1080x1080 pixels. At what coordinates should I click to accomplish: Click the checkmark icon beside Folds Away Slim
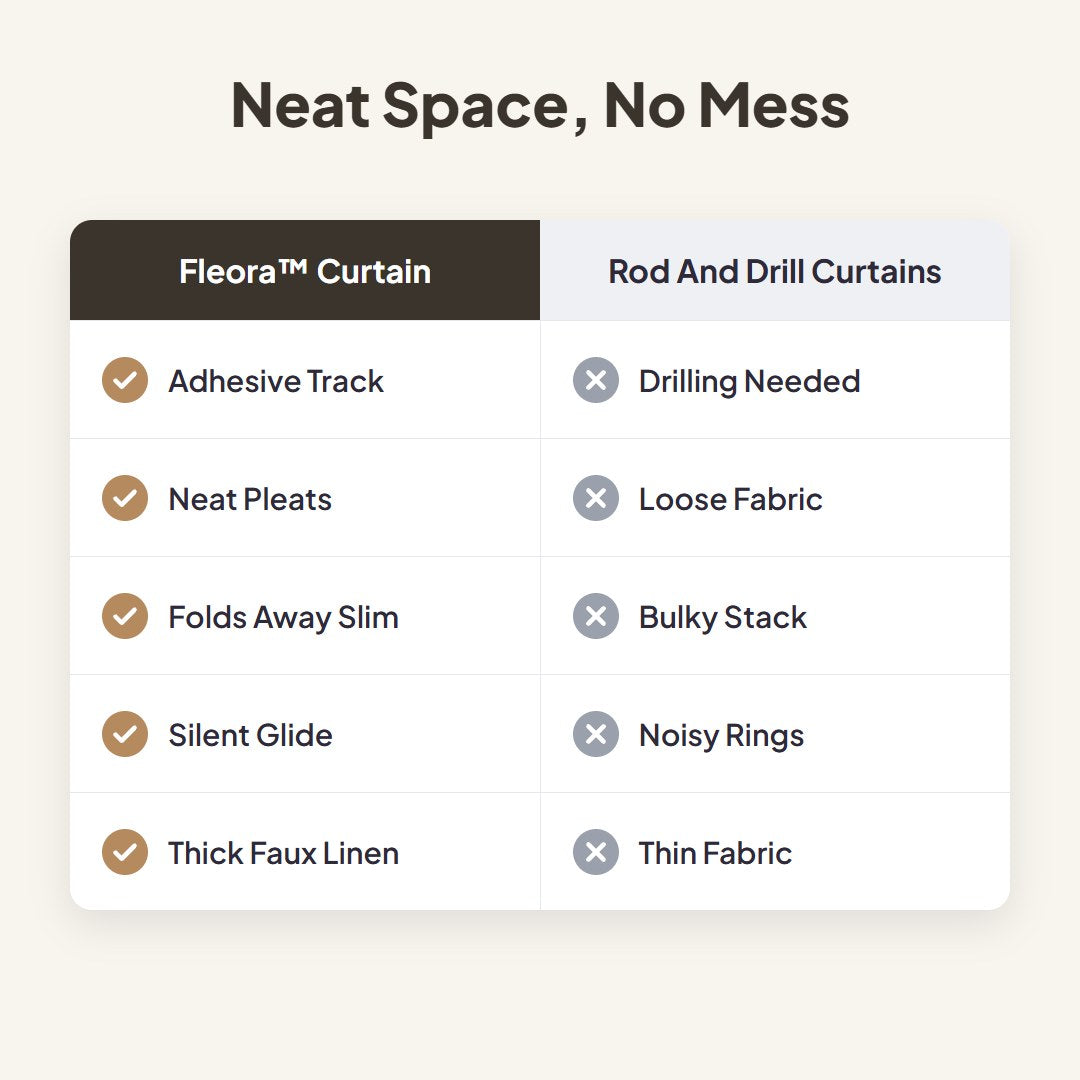(x=125, y=616)
